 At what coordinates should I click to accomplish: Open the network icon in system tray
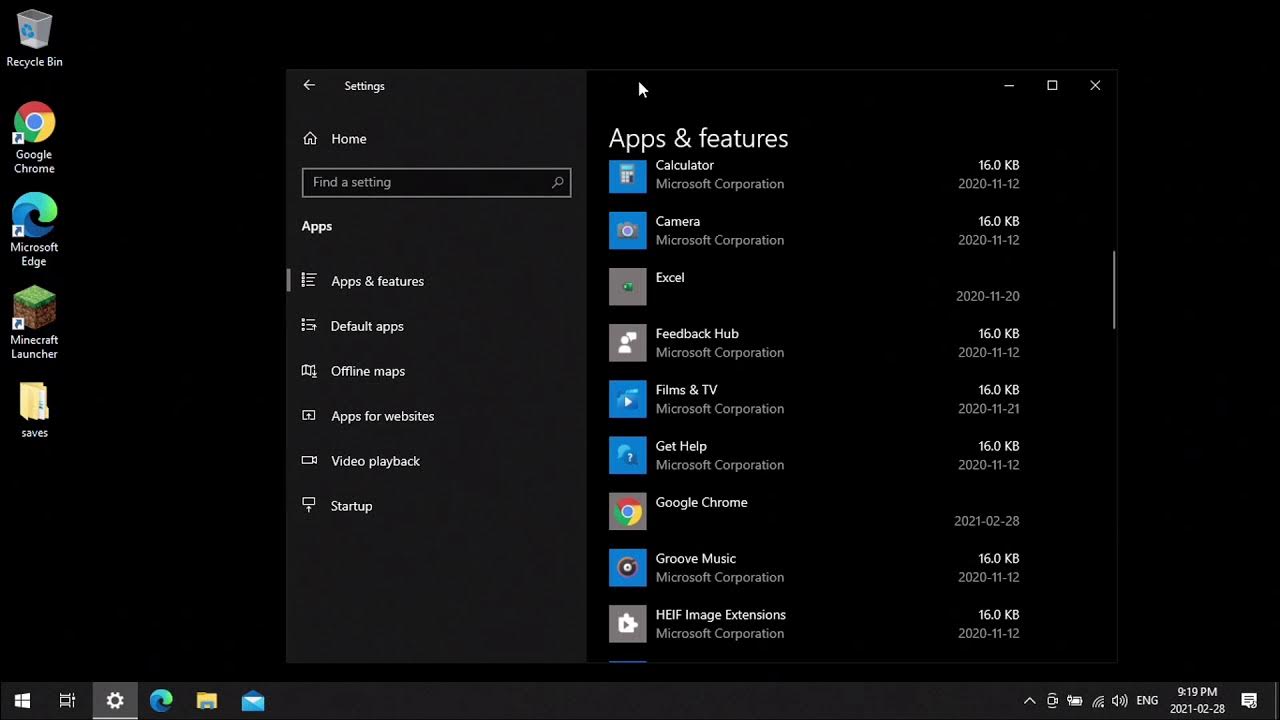click(x=1098, y=701)
